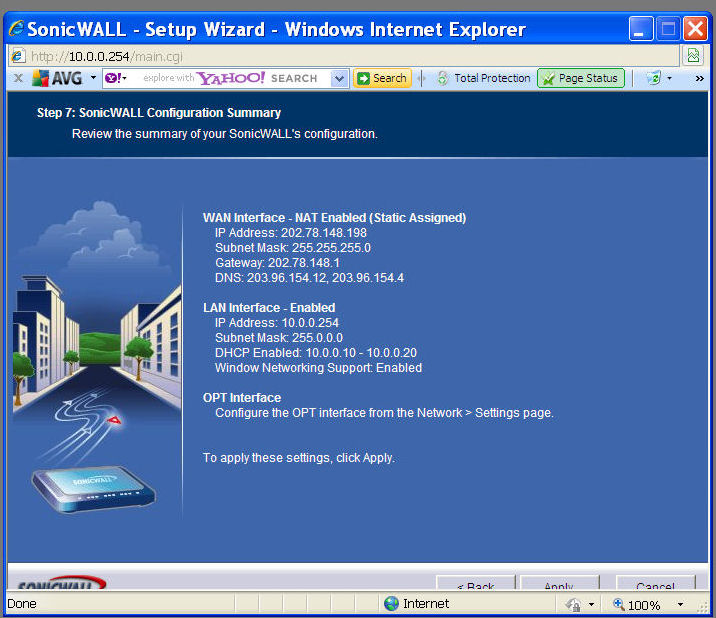Click the Internet zone globe icon
Image resolution: width=716 pixels, height=618 pixels.
(x=391, y=604)
